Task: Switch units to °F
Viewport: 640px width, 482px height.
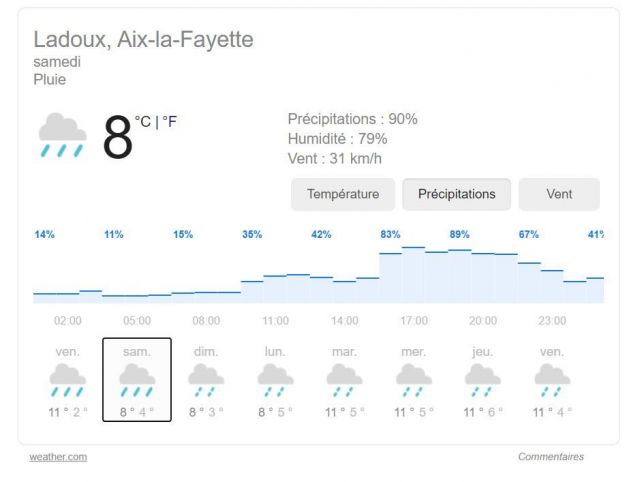Action: [170, 122]
